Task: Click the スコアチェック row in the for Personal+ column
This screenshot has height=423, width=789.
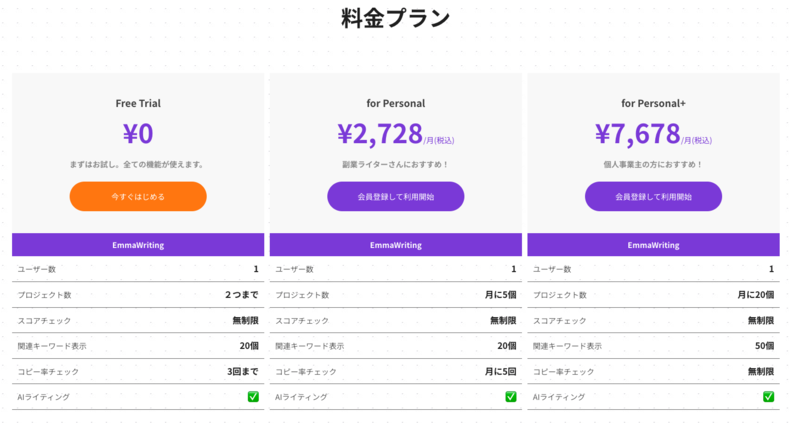Action: [x=558, y=320]
